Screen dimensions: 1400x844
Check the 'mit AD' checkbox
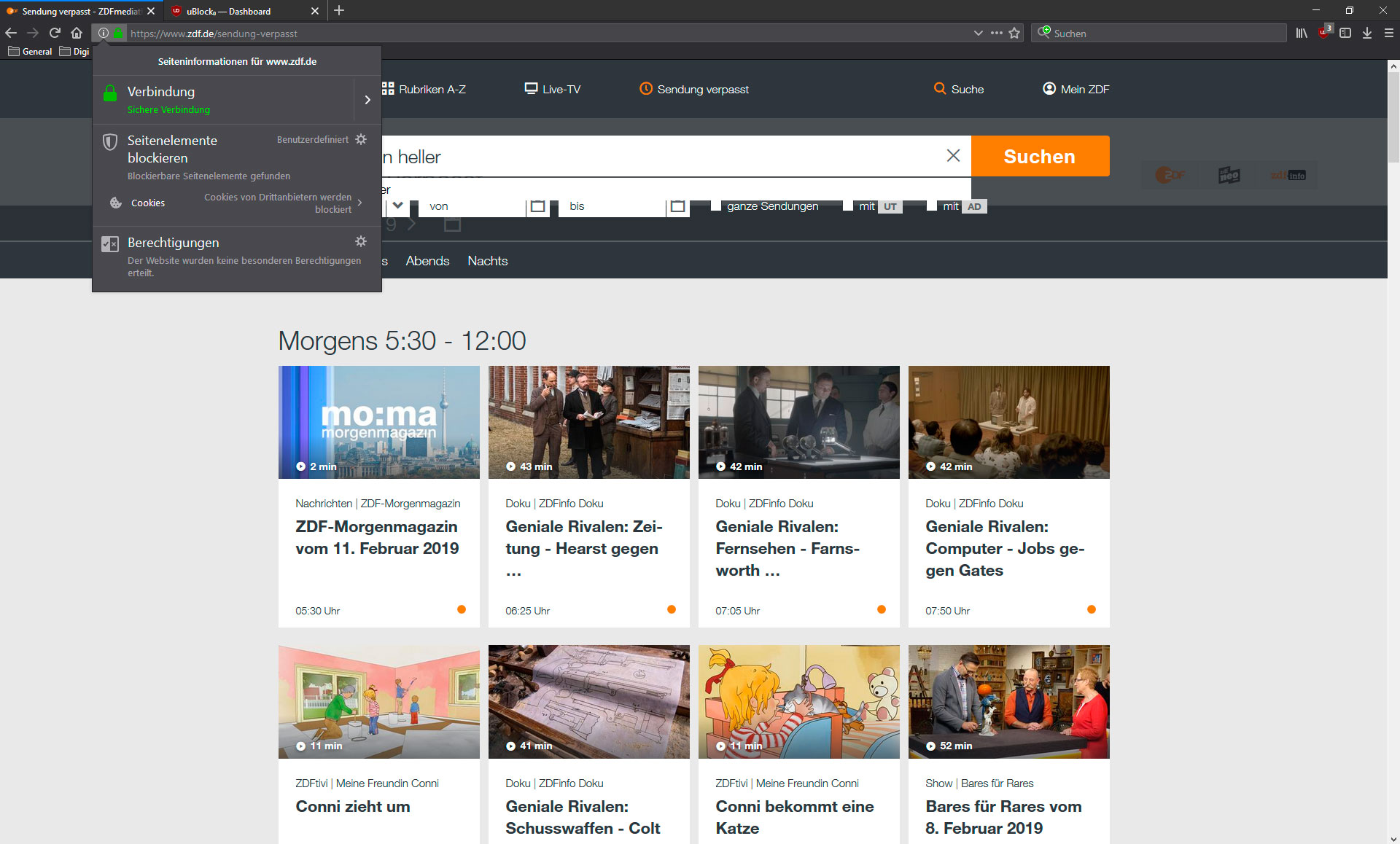click(932, 206)
